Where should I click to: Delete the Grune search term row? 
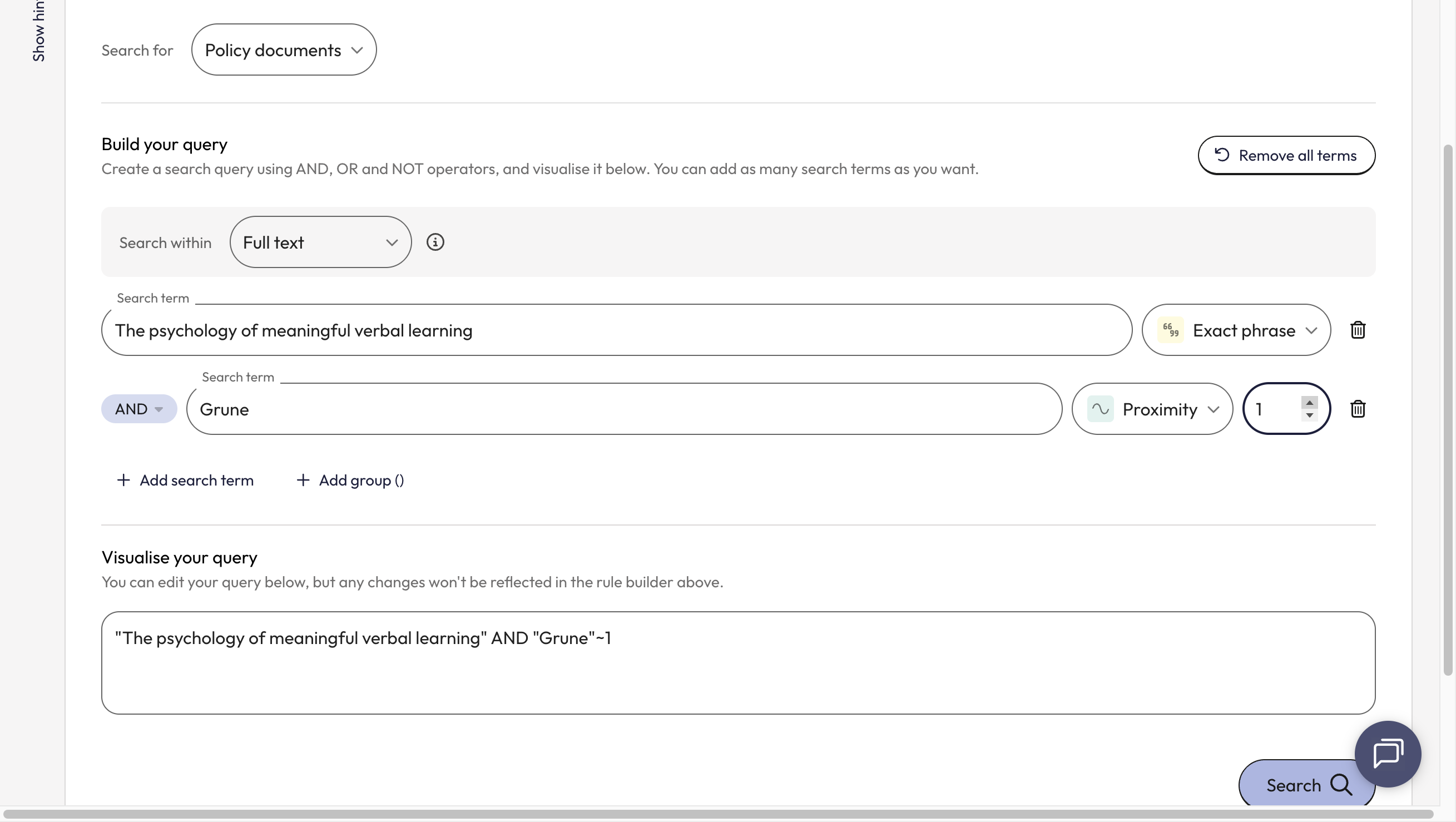1358,409
